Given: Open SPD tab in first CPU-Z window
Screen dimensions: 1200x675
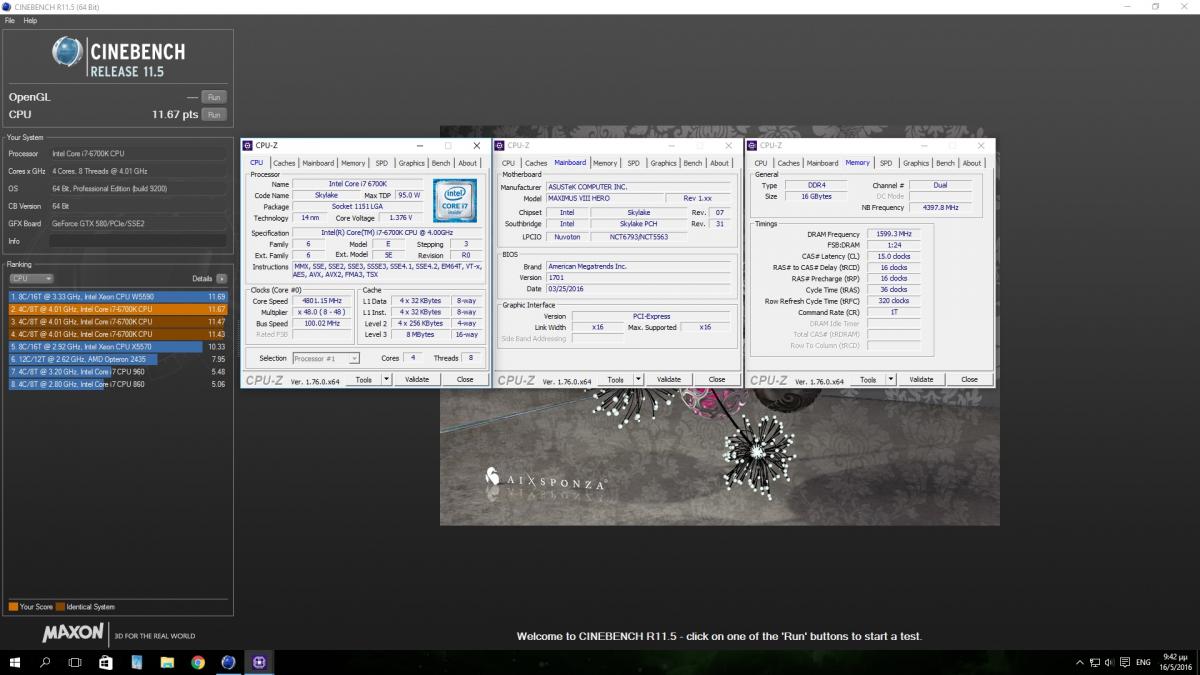Looking at the screenshot, I should tap(381, 163).
